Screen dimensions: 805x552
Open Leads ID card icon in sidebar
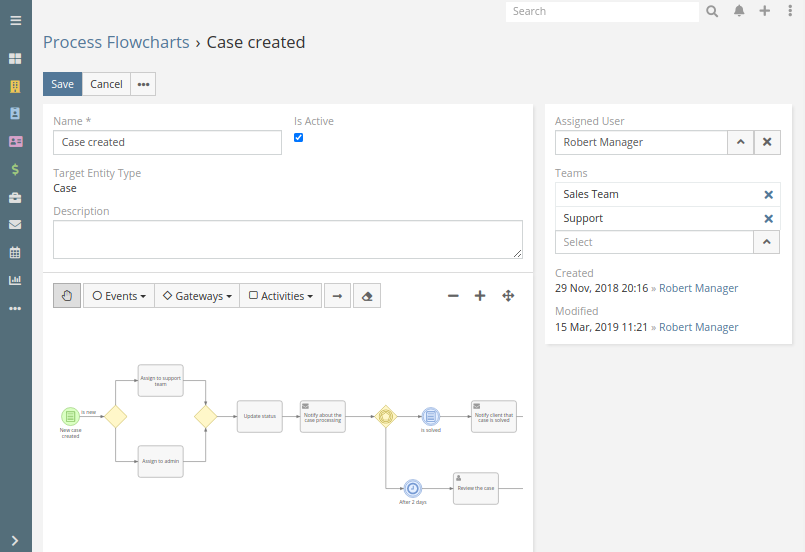[15, 141]
